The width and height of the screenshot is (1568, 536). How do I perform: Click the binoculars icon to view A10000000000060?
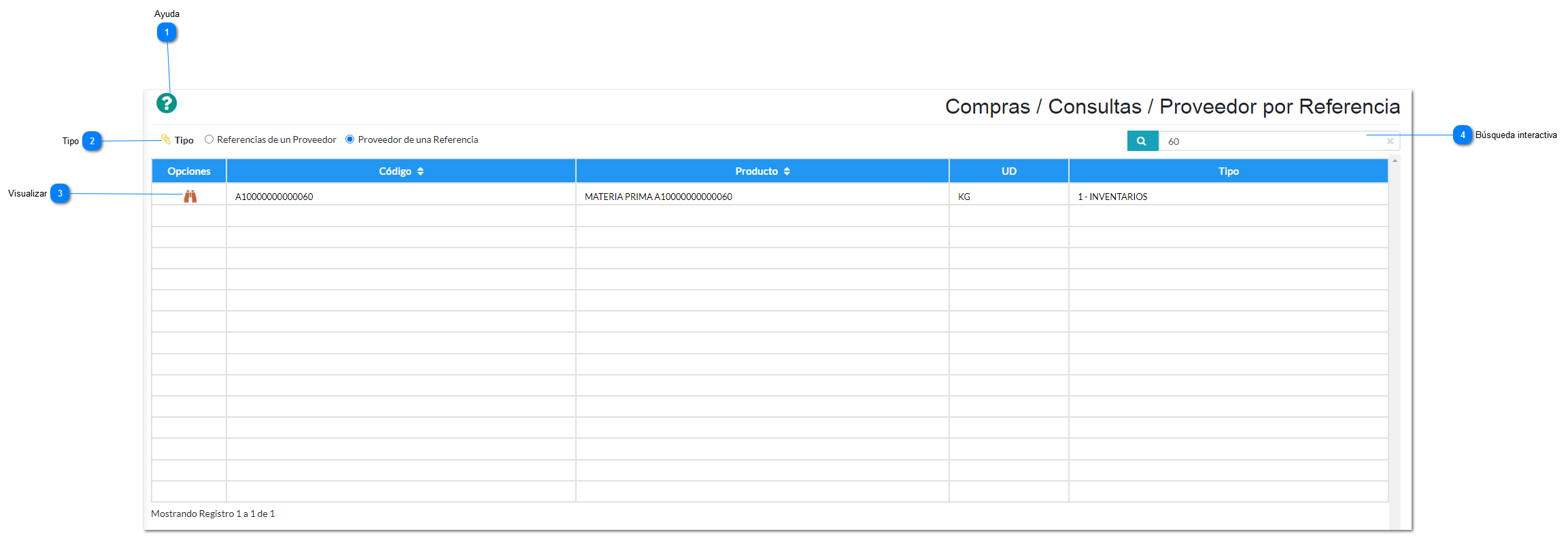pos(190,197)
